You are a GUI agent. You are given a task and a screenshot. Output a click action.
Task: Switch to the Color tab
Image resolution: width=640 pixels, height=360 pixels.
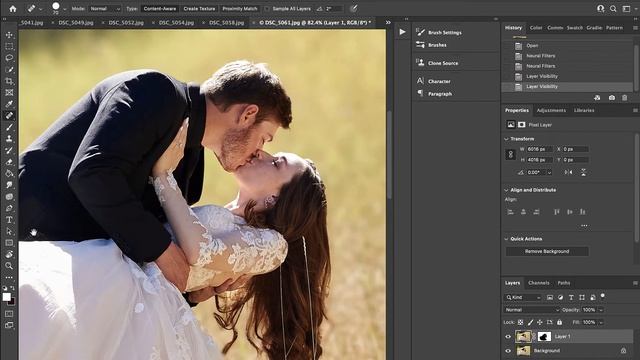tap(536, 28)
